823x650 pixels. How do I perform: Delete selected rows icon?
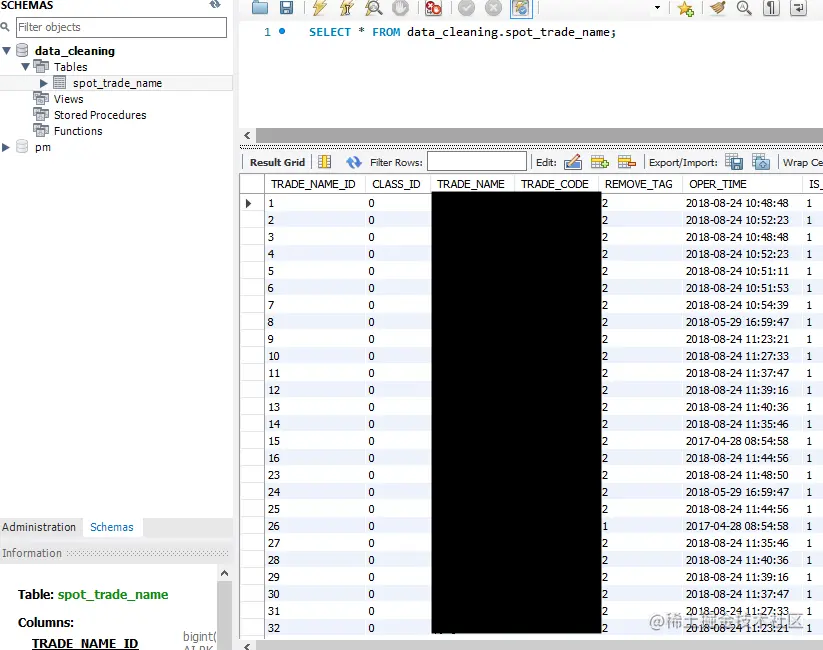tap(626, 162)
